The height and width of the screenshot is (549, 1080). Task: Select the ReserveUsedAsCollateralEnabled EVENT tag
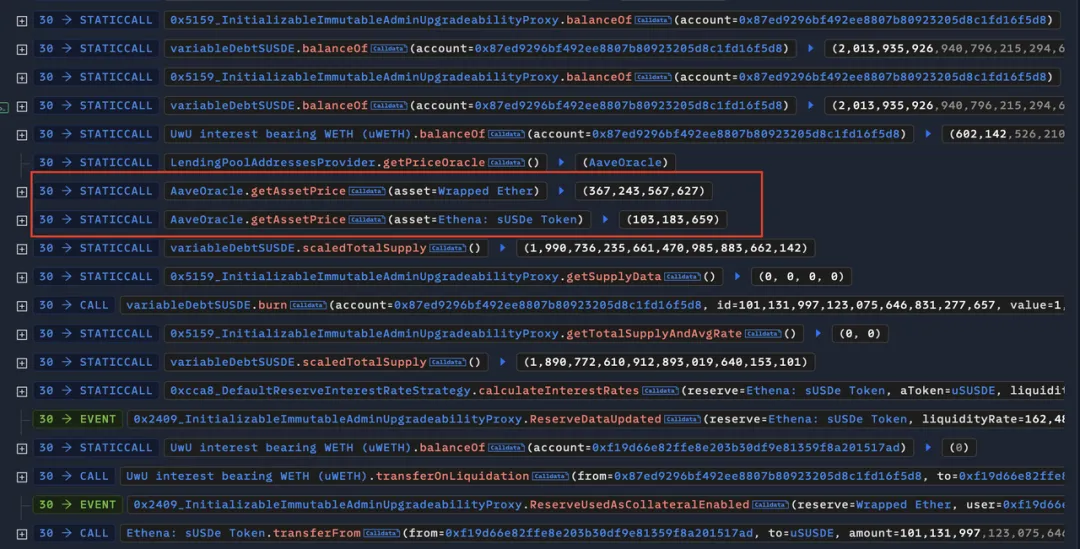[77, 505]
